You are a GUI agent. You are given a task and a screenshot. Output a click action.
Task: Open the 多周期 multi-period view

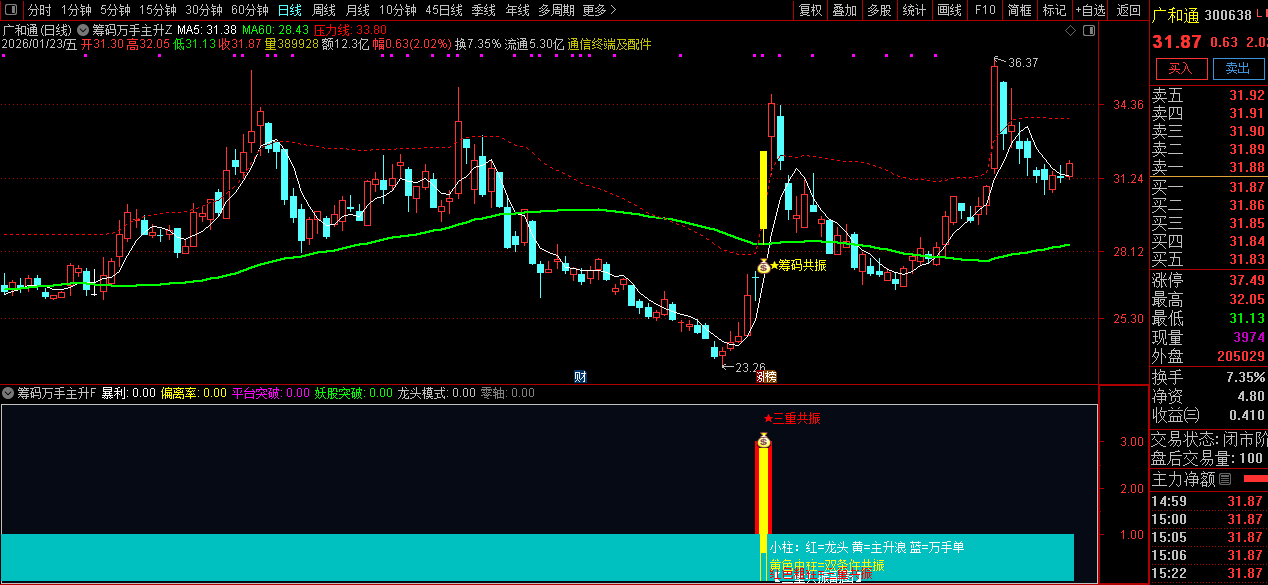[556, 10]
